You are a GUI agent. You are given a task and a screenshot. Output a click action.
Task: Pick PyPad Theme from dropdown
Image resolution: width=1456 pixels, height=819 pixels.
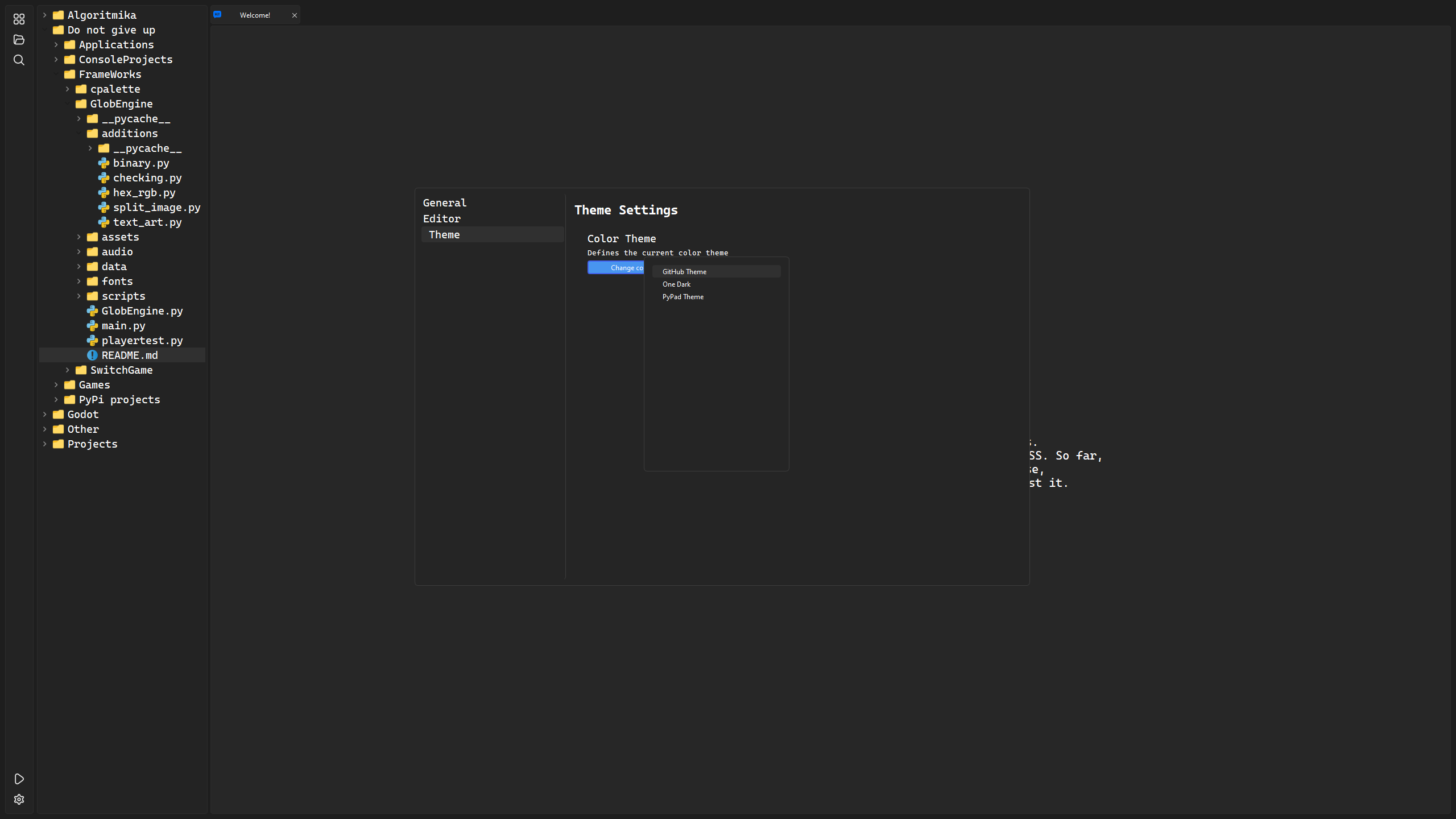(682, 297)
